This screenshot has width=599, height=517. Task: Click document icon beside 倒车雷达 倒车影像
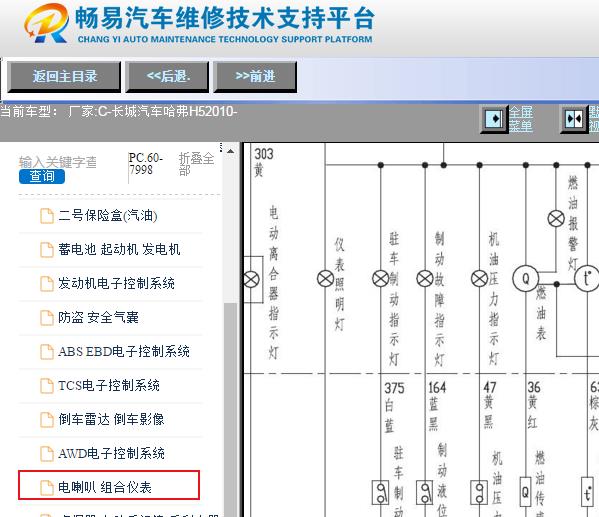[47, 420]
